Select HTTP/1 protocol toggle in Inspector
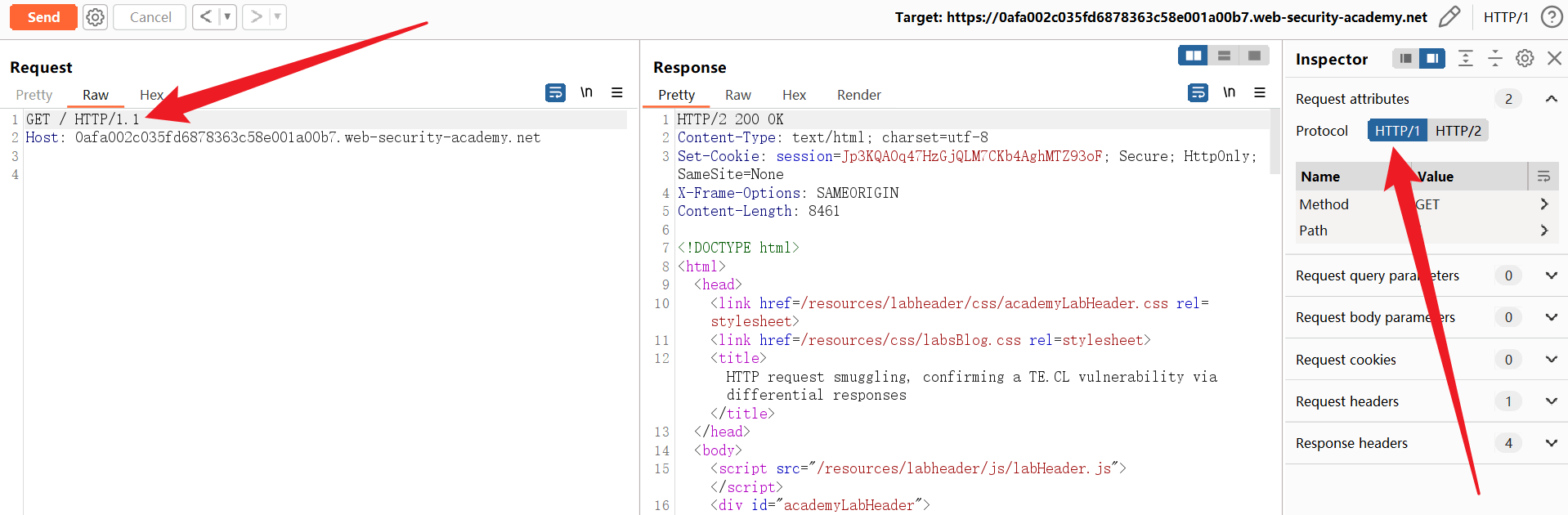Image resolution: width=1568 pixels, height=515 pixels. coord(1397,131)
